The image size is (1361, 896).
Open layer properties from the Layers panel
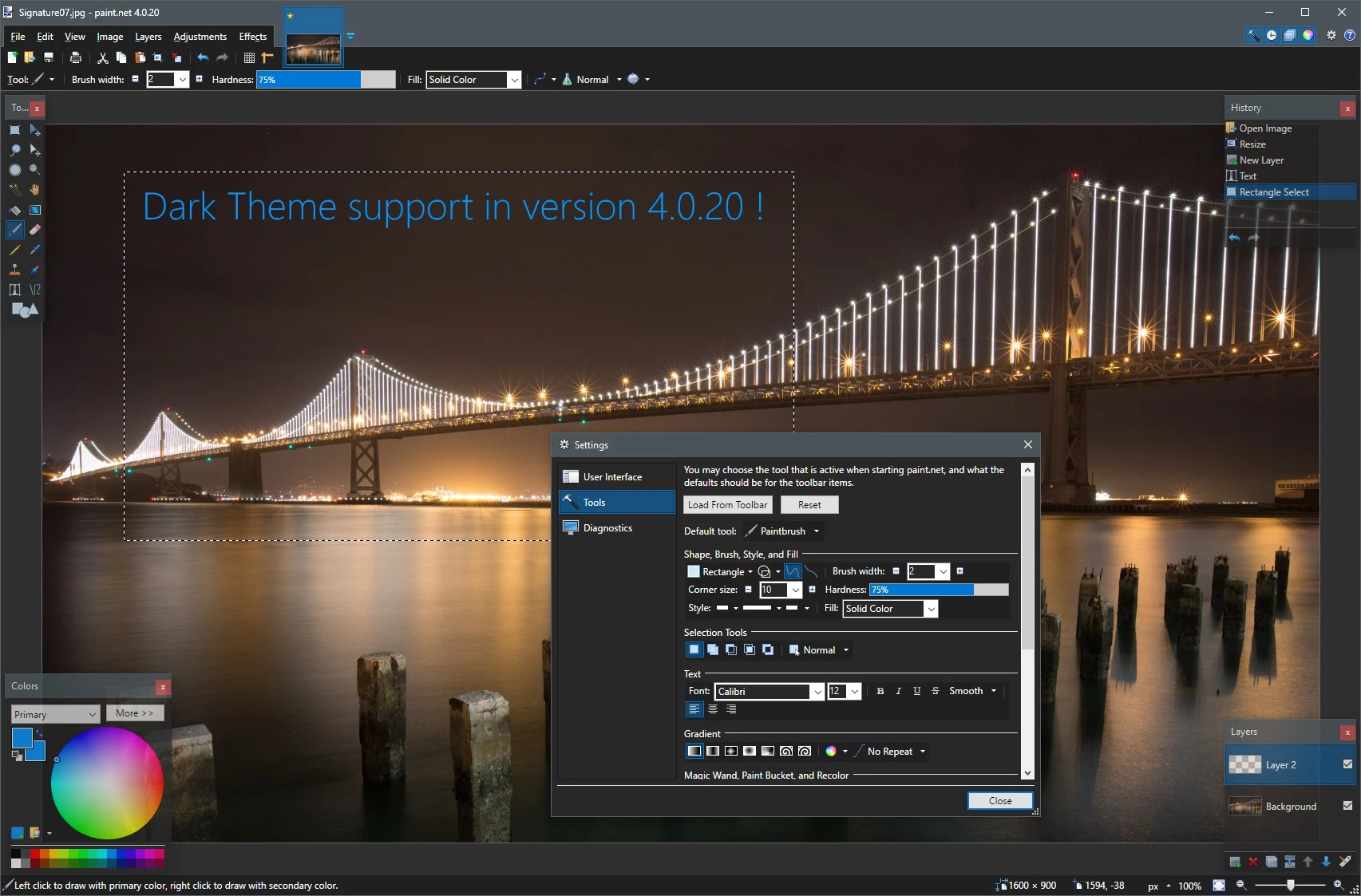tap(1344, 862)
